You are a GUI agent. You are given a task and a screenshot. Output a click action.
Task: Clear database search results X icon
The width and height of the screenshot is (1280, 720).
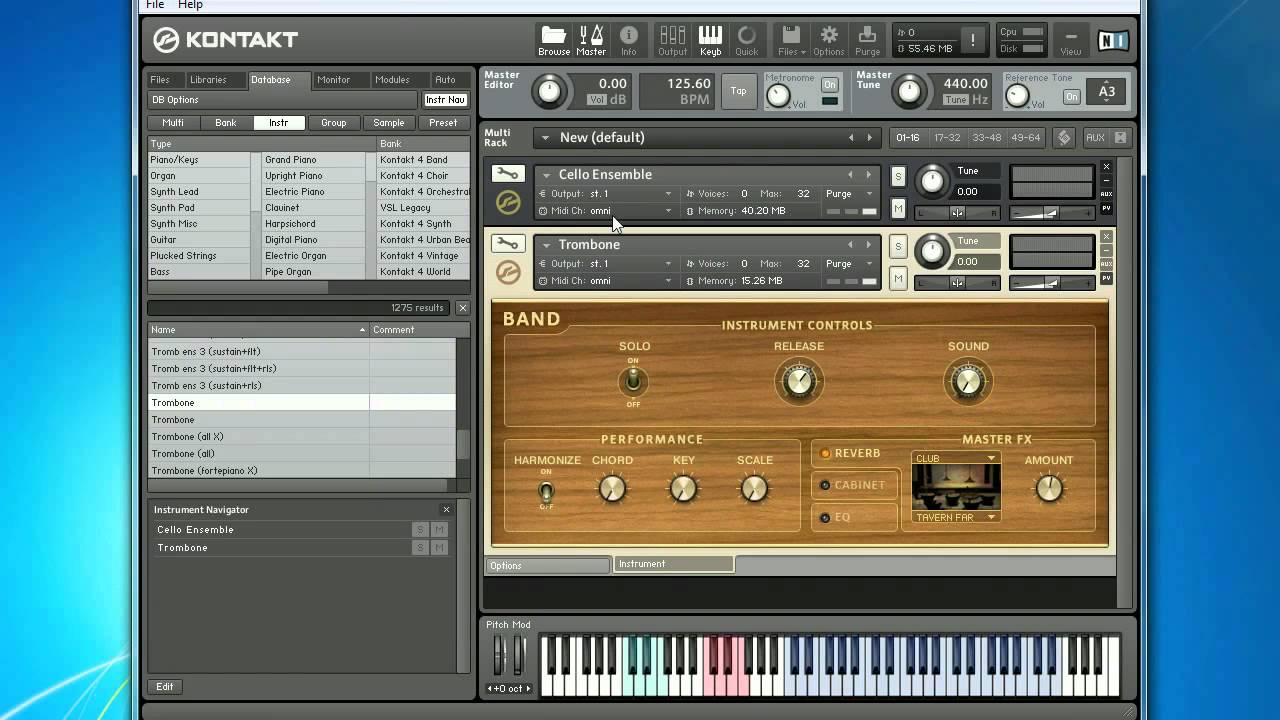point(463,308)
